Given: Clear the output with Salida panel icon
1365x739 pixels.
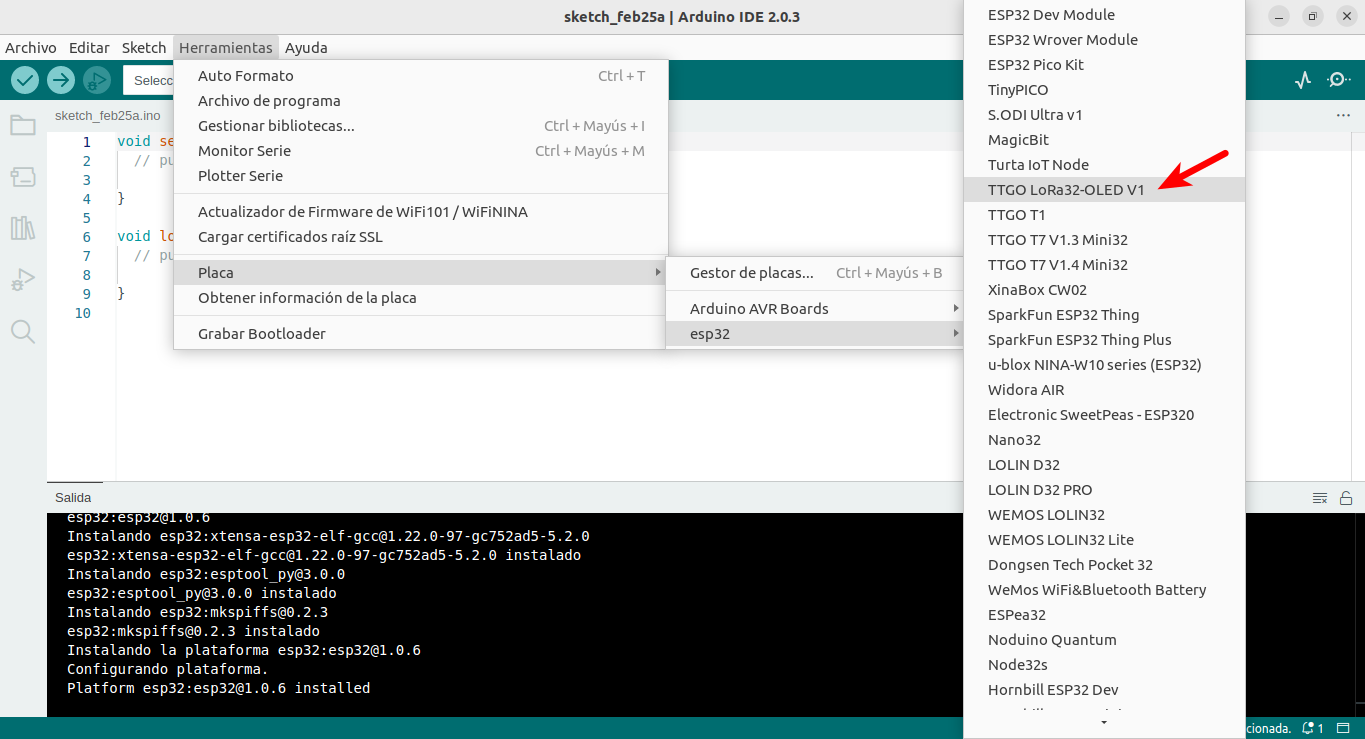Looking at the screenshot, I should point(1320,498).
